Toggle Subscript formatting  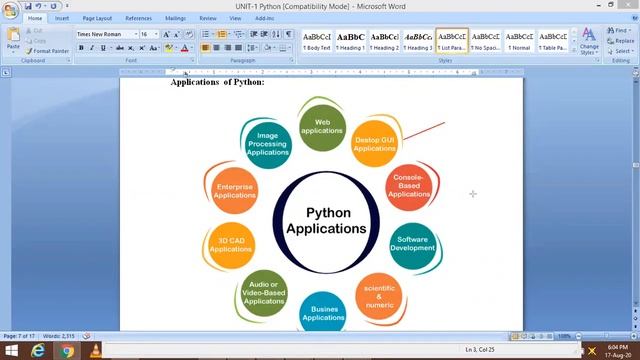click(x=131, y=48)
